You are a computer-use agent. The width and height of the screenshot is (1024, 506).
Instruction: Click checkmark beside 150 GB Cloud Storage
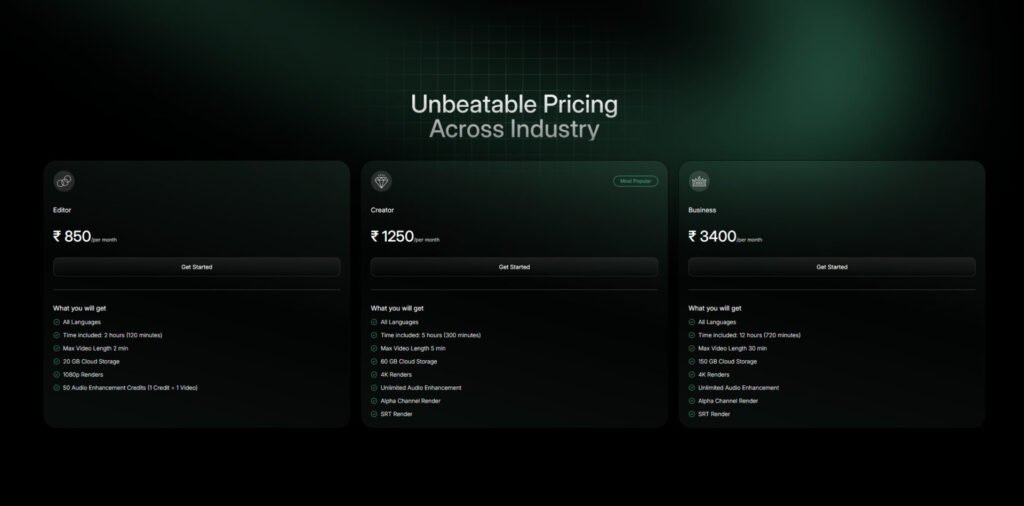point(692,362)
